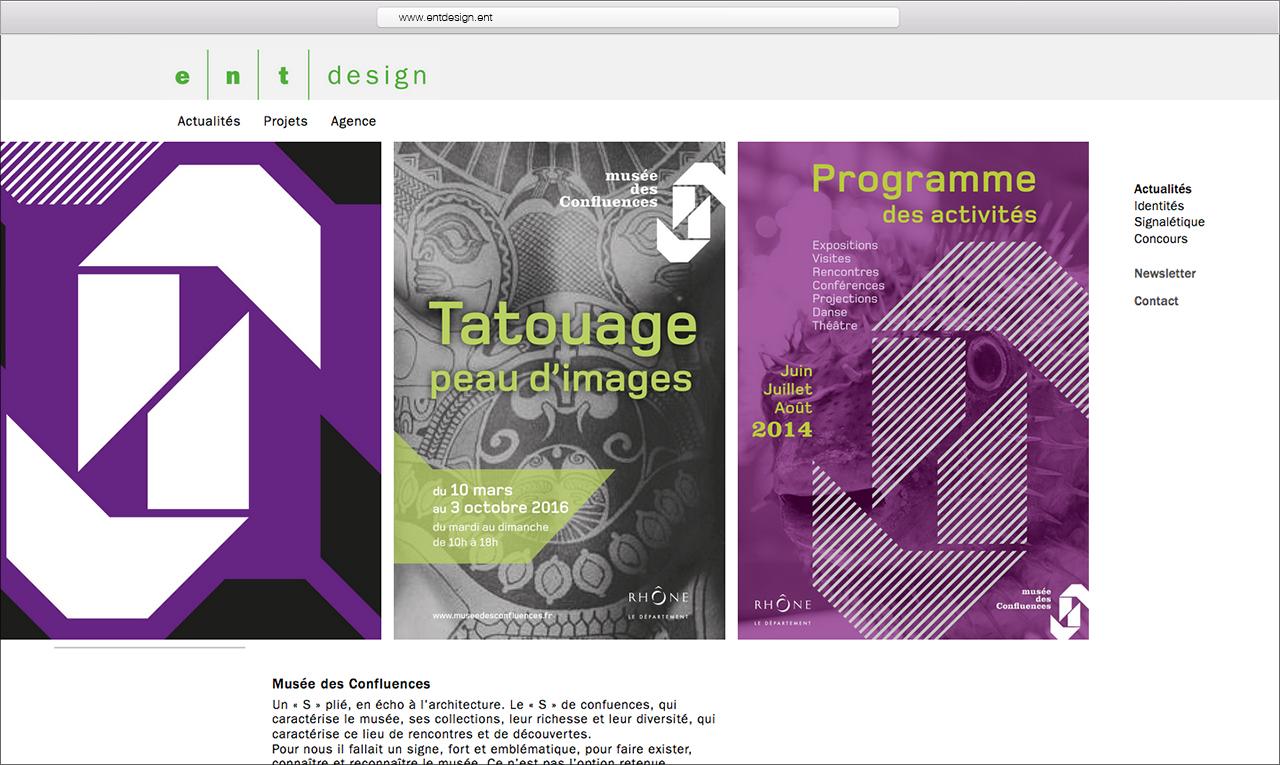Click the Rhône logo on the Tatouage poster

point(658,602)
